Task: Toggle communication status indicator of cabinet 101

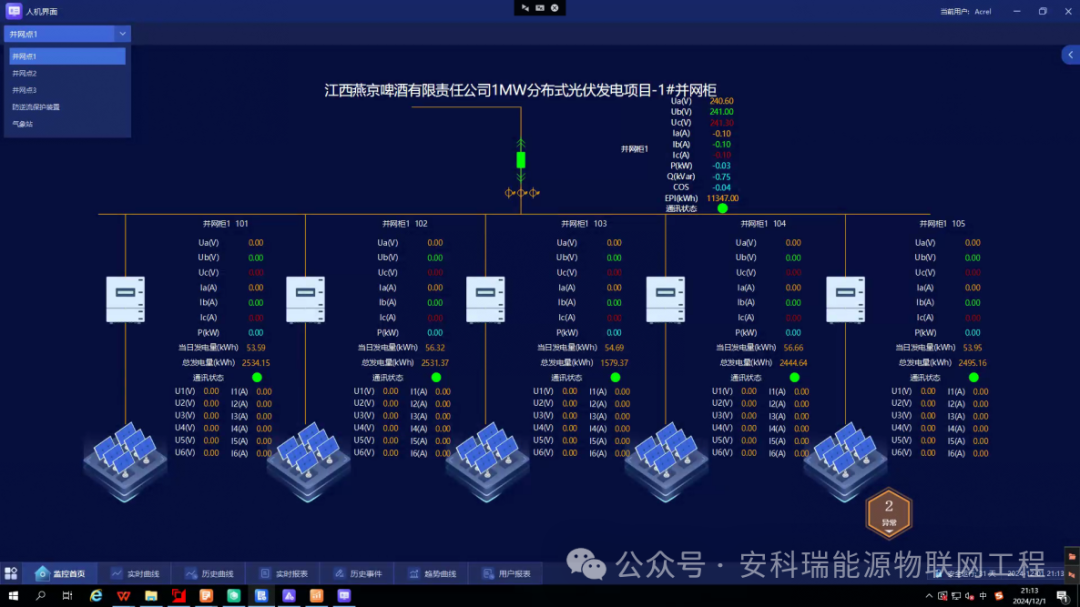Action: 258,377
